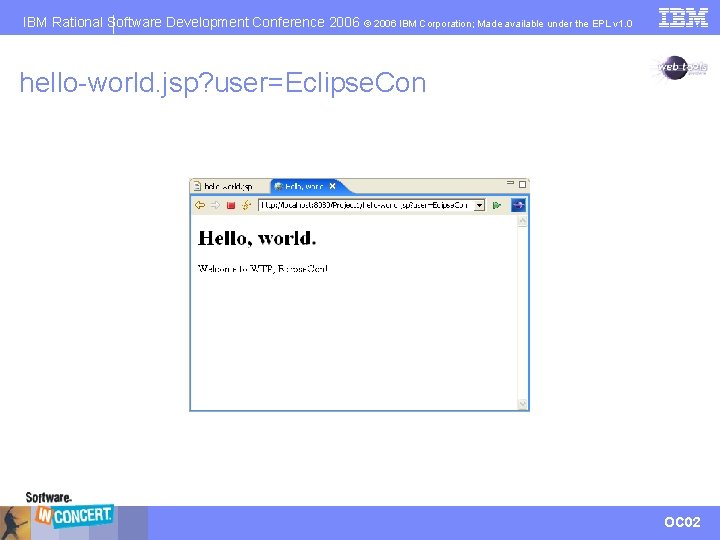Image resolution: width=720 pixels, height=540 pixels.
Task: Refresh the page using the refresh icon
Action: click(x=247, y=205)
